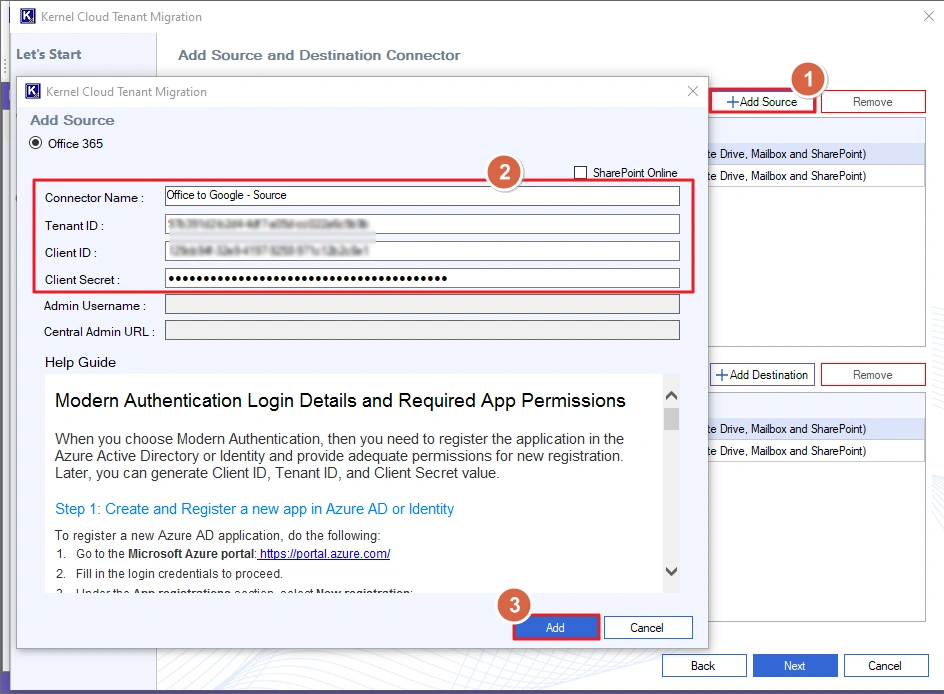Click the scroll-up arrow in Help Guide
944x694 pixels.
coord(671,394)
